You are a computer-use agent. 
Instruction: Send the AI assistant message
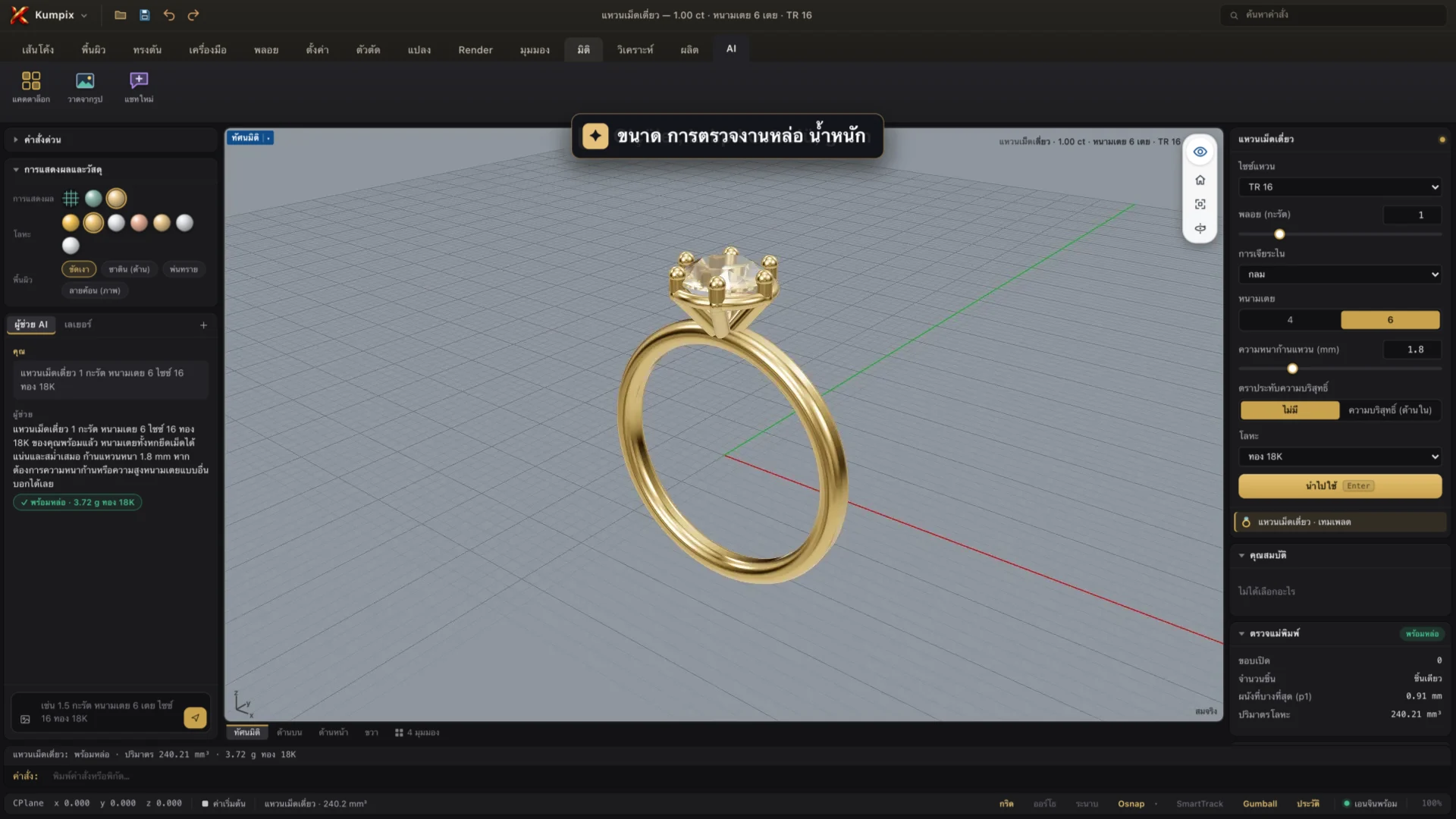(195, 717)
